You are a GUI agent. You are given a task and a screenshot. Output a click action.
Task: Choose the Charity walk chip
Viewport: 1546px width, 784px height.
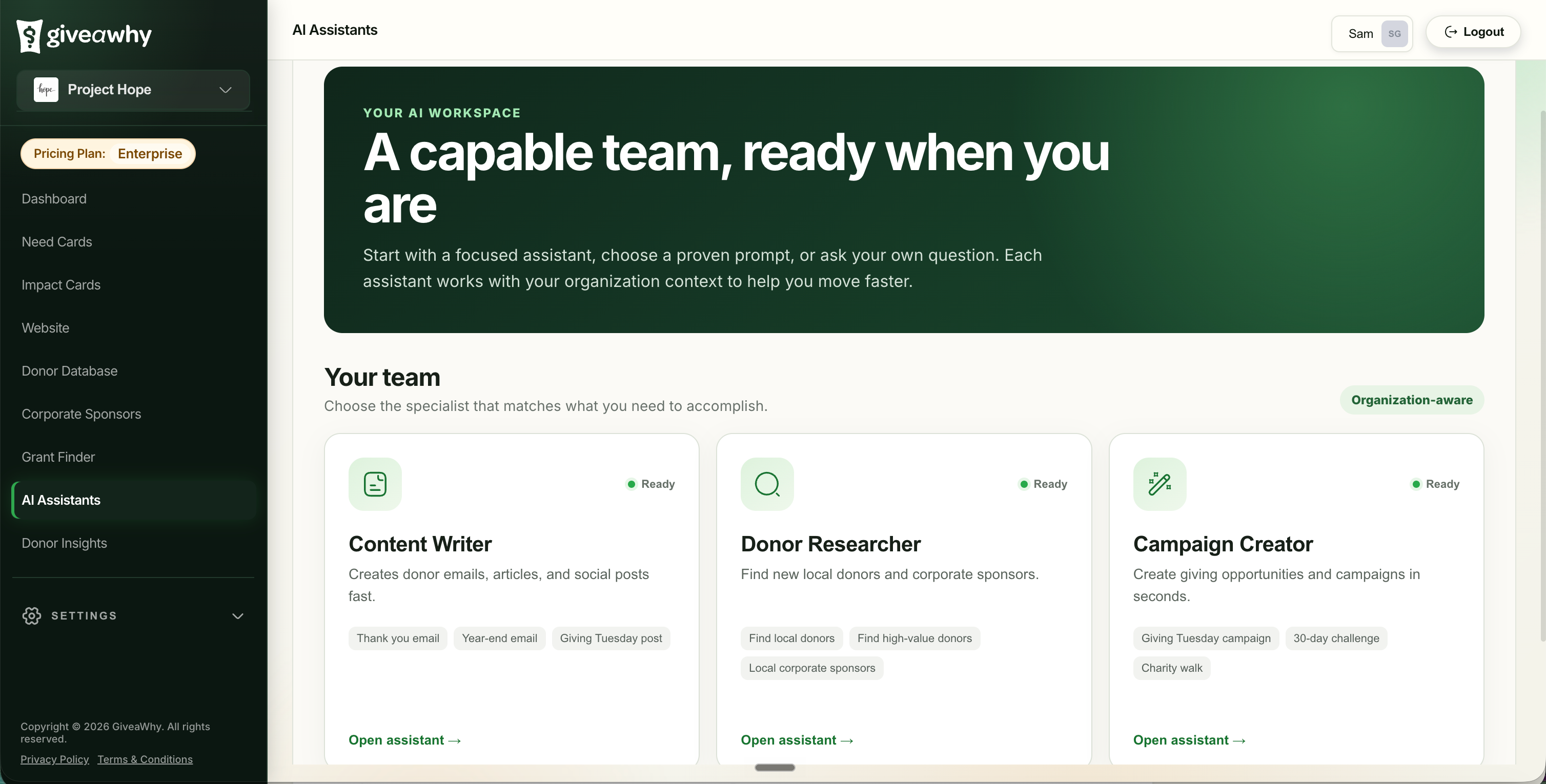(1171, 668)
